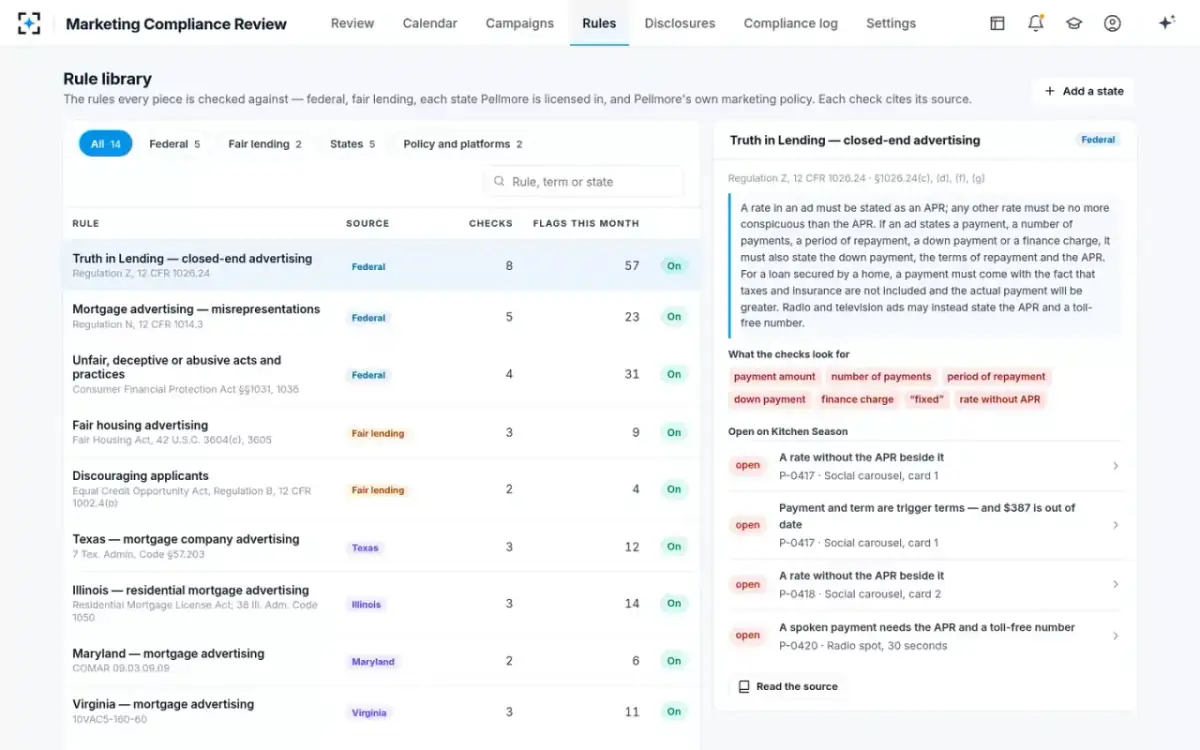Filter rules by States
Image resolution: width=1200 pixels, height=750 pixels.
(x=352, y=144)
